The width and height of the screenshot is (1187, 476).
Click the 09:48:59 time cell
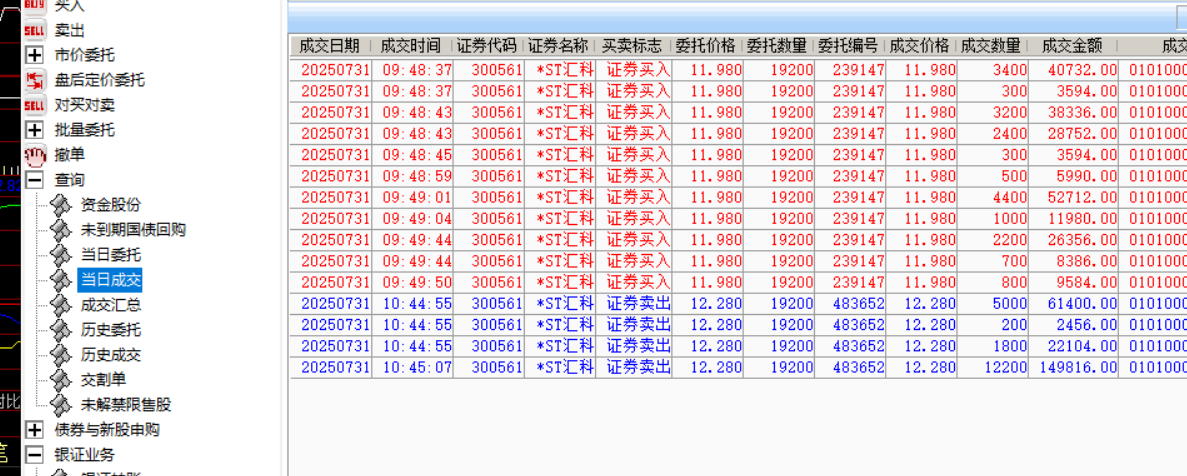[413, 176]
